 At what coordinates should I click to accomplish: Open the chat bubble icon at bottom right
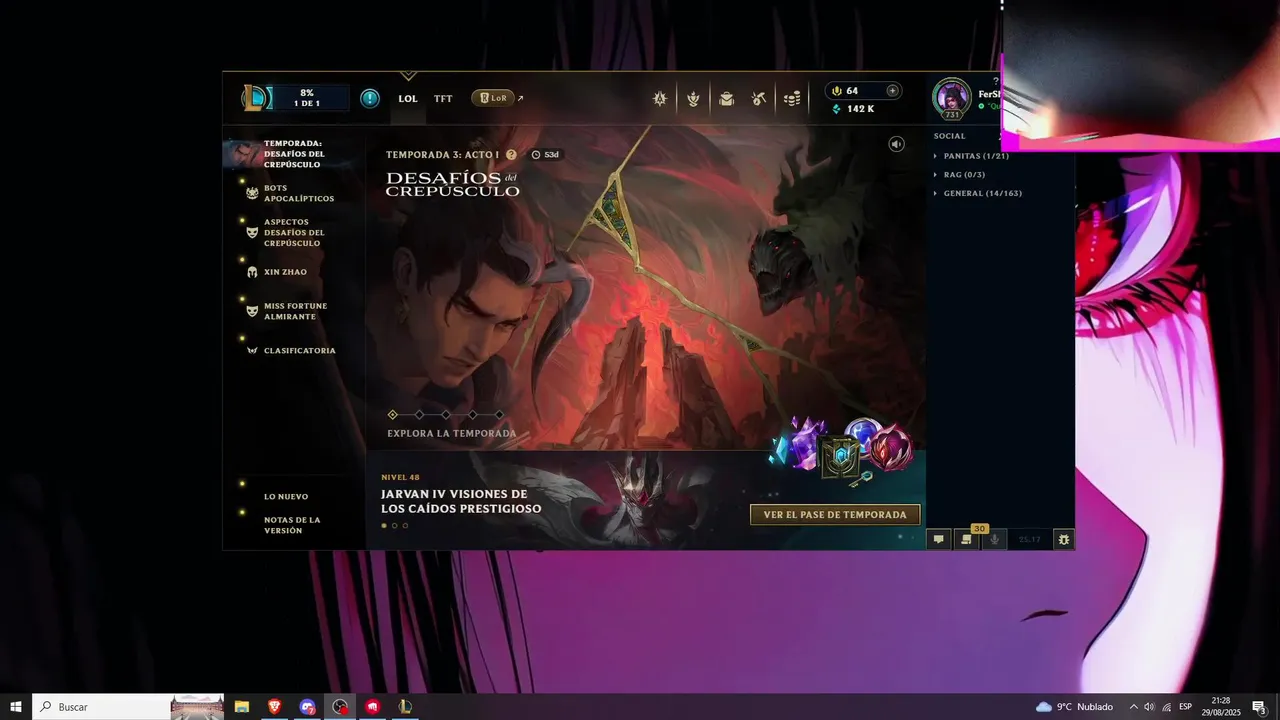click(x=938, y=539)
